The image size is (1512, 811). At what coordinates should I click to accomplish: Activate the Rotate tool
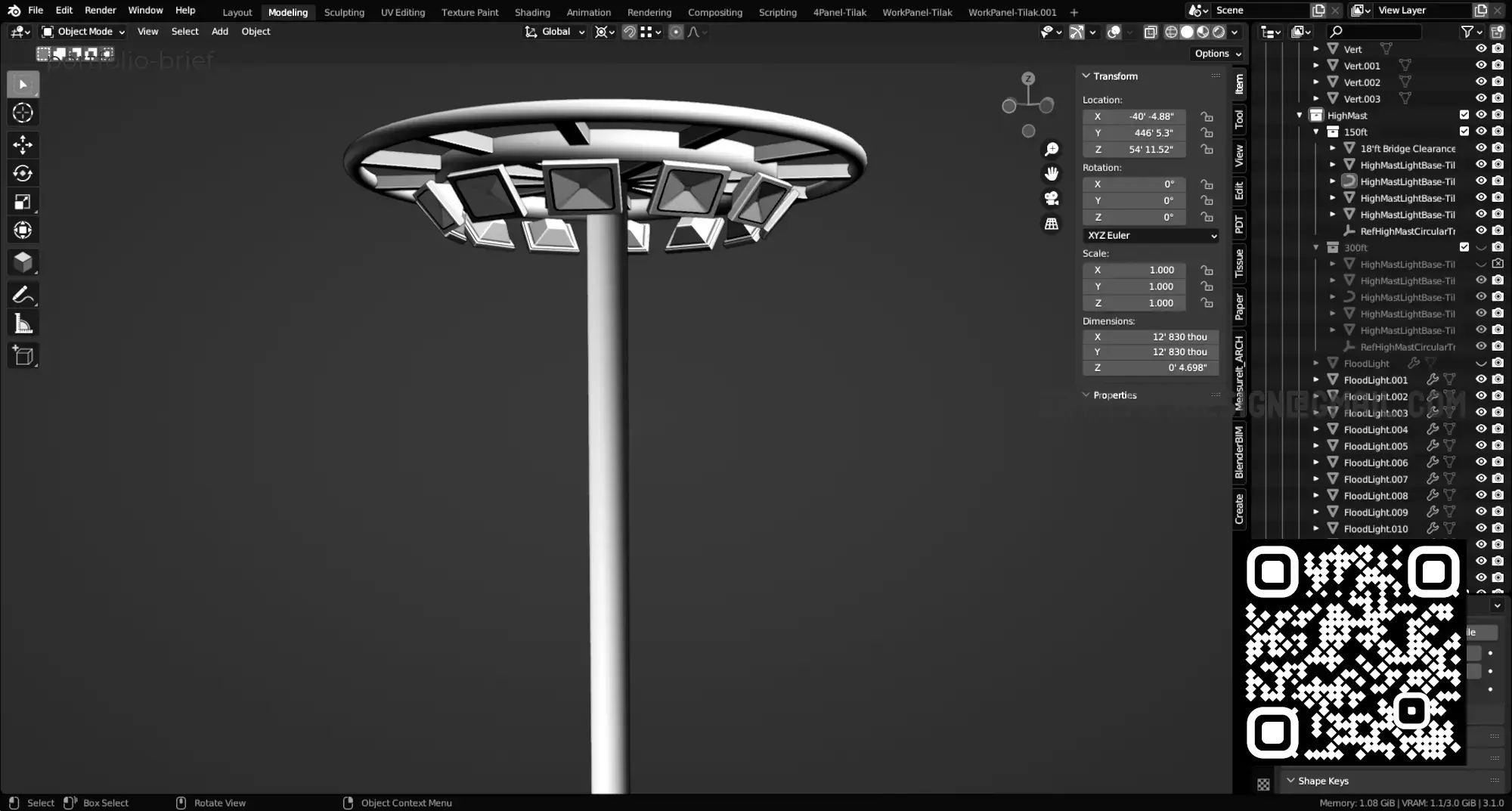coord(23,173)
